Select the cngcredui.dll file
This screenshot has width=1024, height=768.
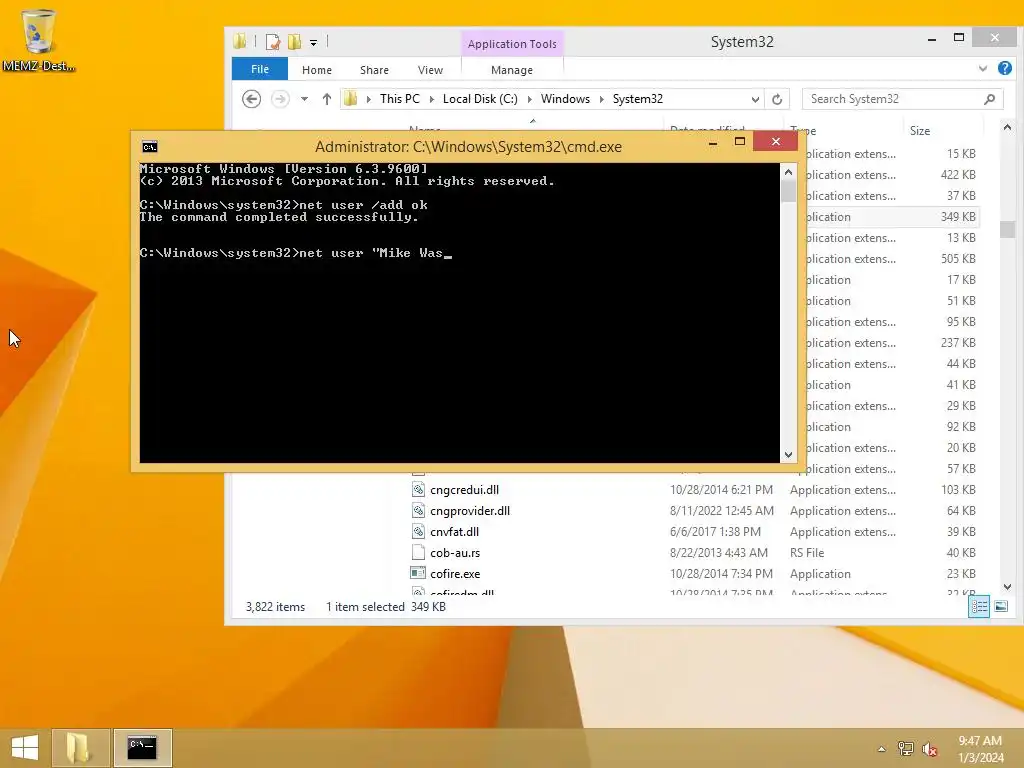tap(464, 490)
